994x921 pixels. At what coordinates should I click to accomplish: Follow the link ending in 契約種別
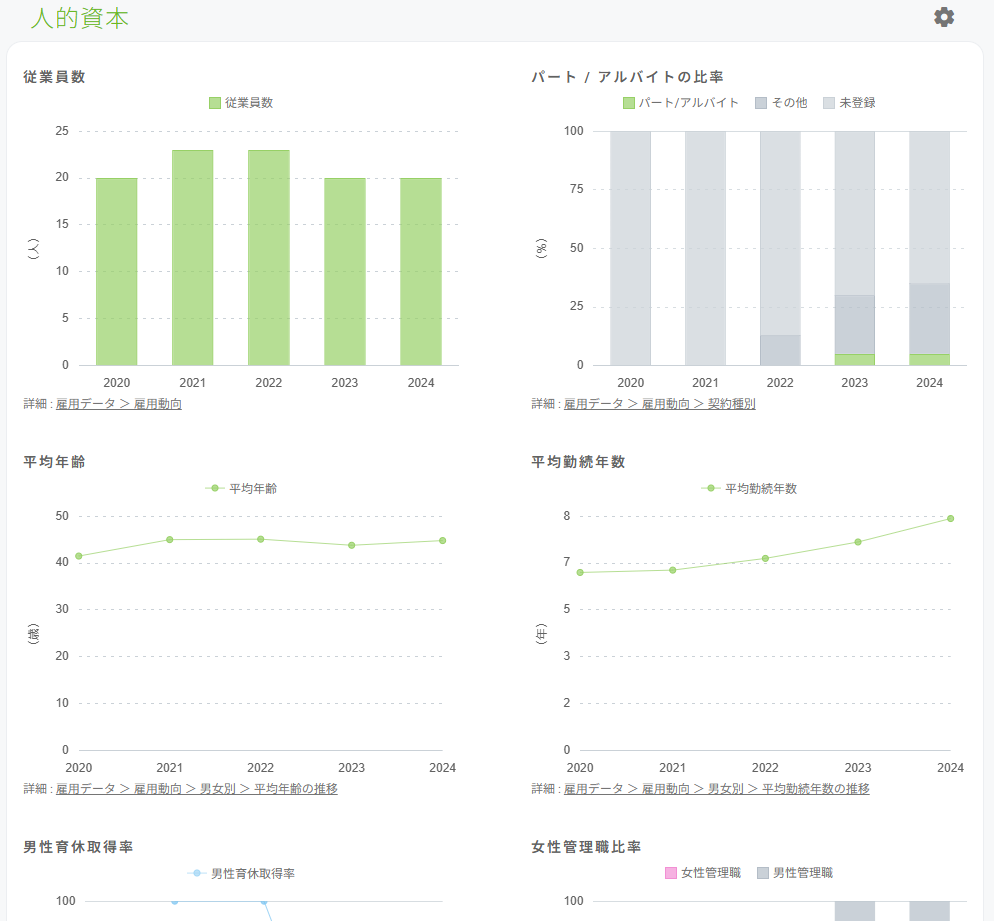[659, 404]
